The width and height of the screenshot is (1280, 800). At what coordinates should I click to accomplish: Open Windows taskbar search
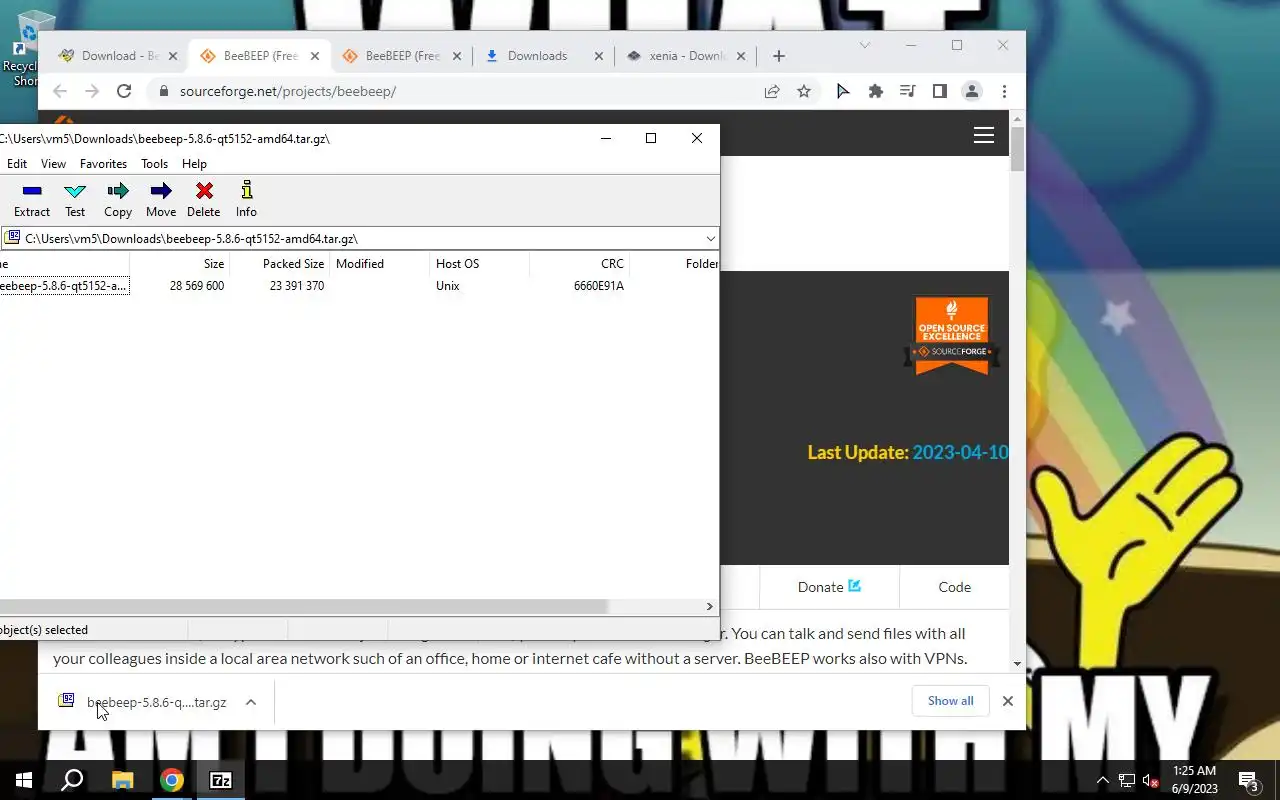[x=72, y=780]
